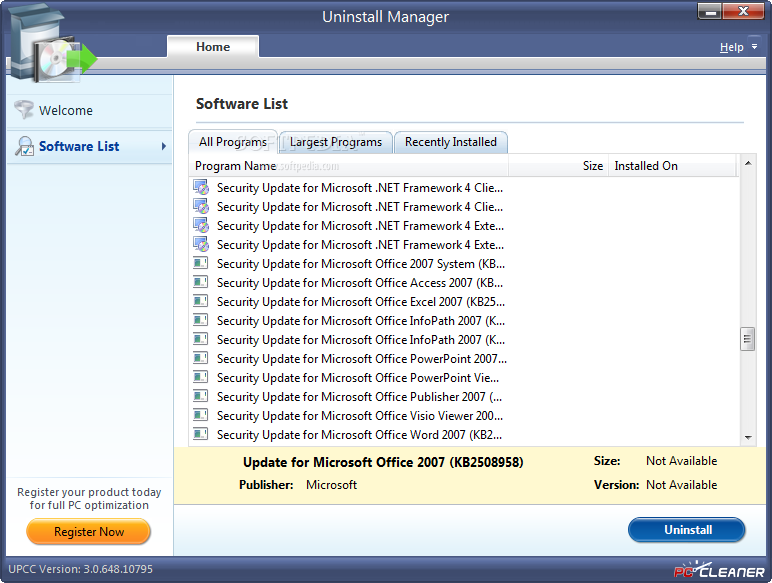The height and width of the screenshot is (583, 772).
Task: Switch to the All Programs tab
Action: point(233,142)
